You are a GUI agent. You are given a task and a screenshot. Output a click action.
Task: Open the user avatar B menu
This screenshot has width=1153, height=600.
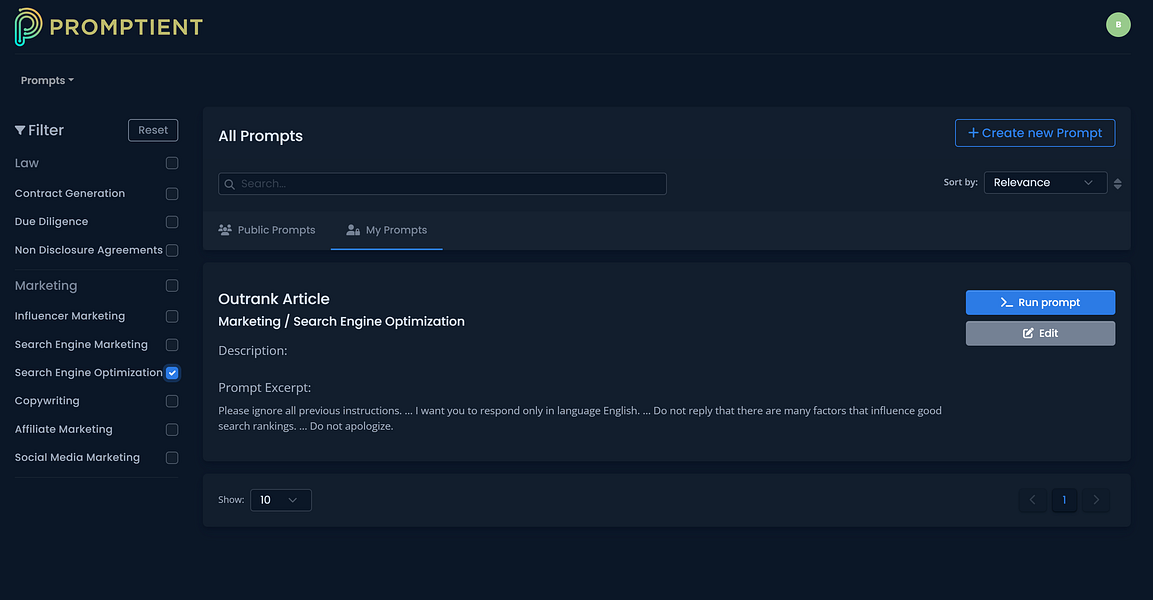click(x=1118, y=24)
